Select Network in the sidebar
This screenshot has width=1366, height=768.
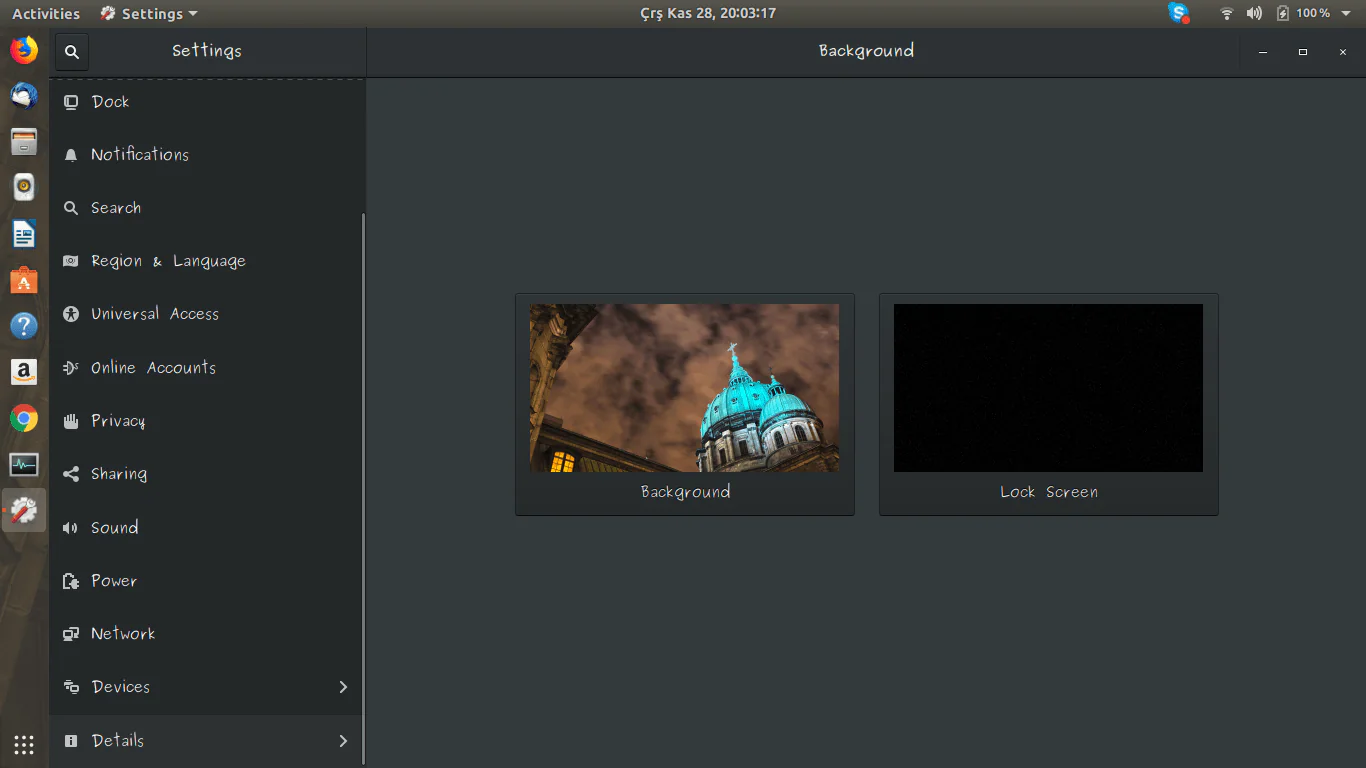[x=207, y=634]
